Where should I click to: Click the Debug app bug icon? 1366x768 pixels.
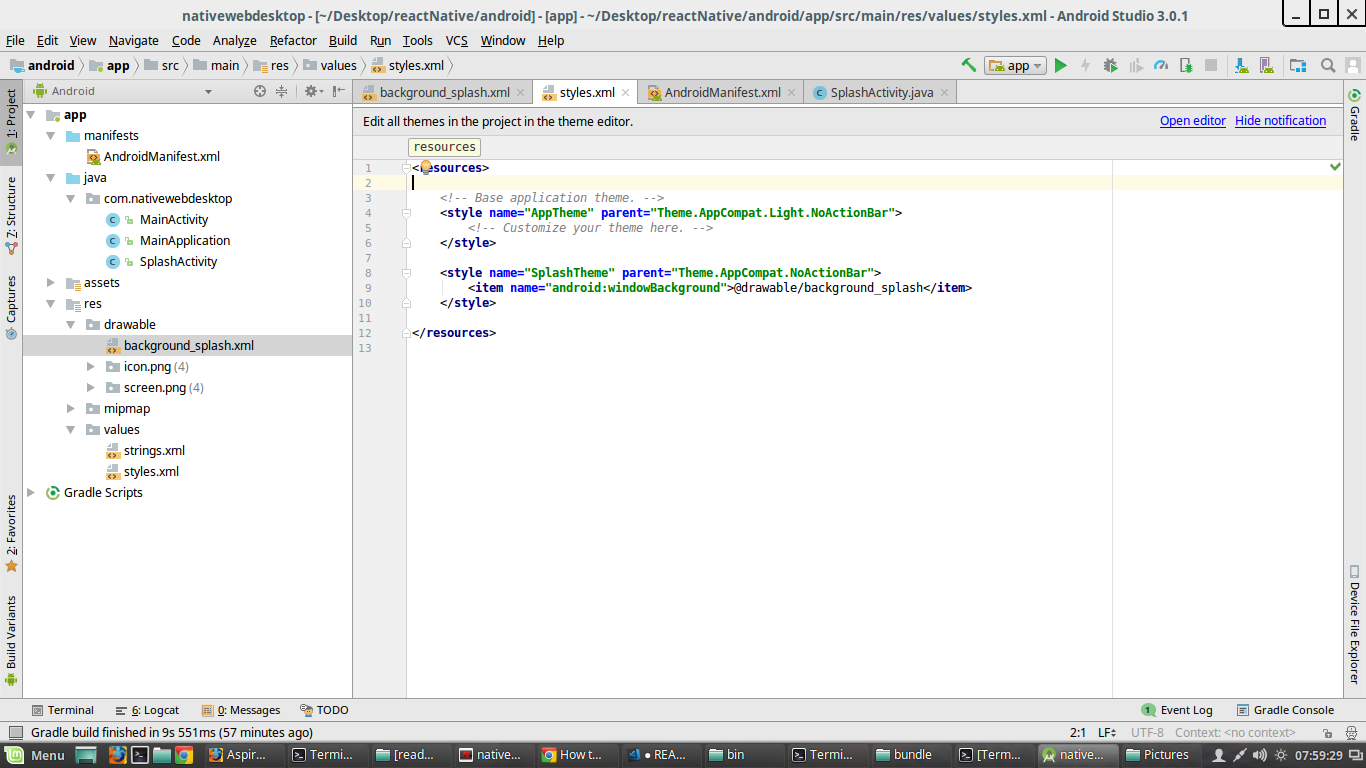[1110, 65]
